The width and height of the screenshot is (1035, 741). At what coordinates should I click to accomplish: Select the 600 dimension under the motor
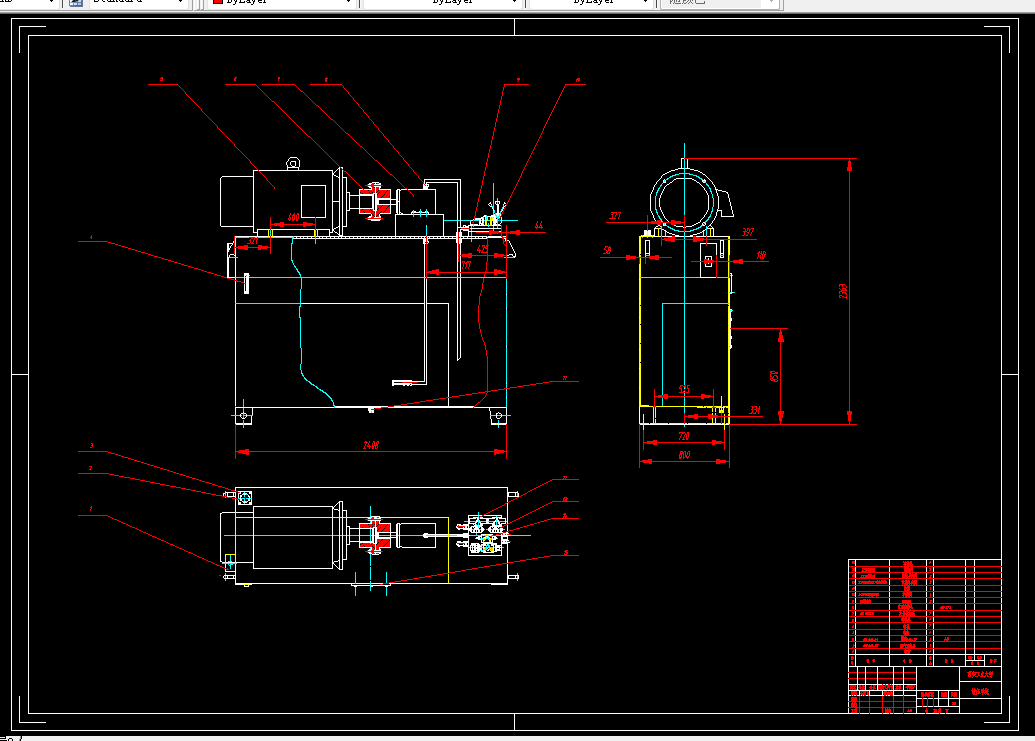click(x=294, y=217)
